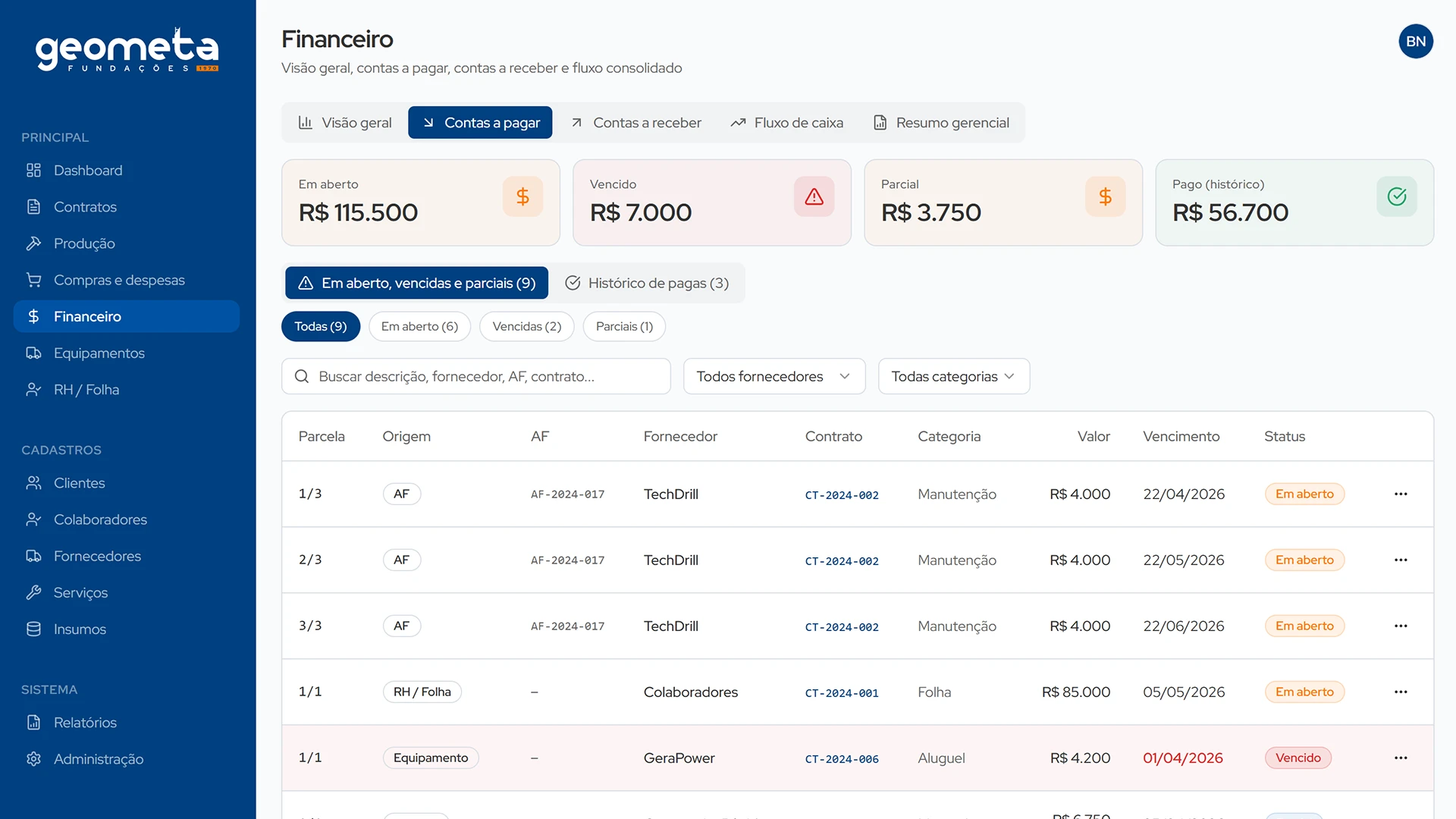Open the Dashboard sidebar icon
The width and height of the screenshot is (1456, 819).
point(33,171)
